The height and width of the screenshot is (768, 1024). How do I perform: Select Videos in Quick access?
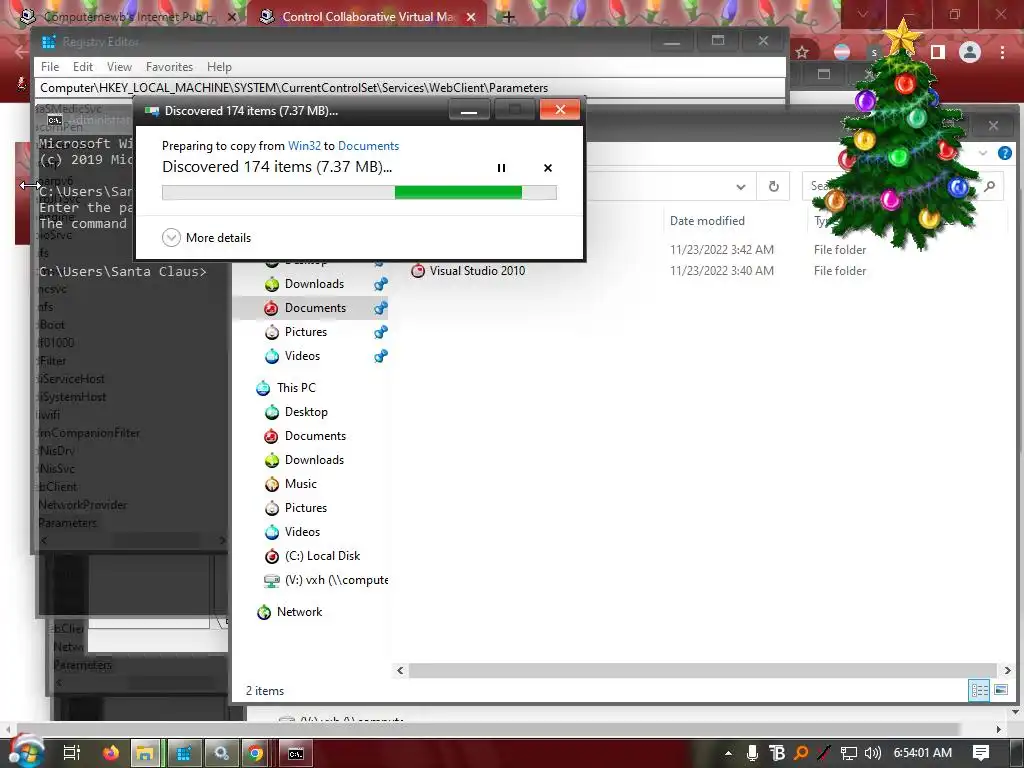point(302,356)
